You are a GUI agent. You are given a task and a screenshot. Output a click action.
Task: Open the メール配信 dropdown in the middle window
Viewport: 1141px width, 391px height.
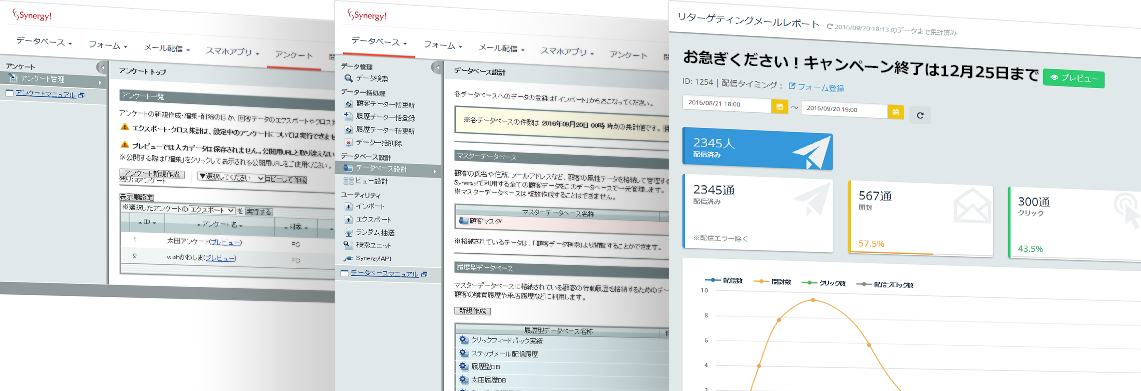pos(501,49)
